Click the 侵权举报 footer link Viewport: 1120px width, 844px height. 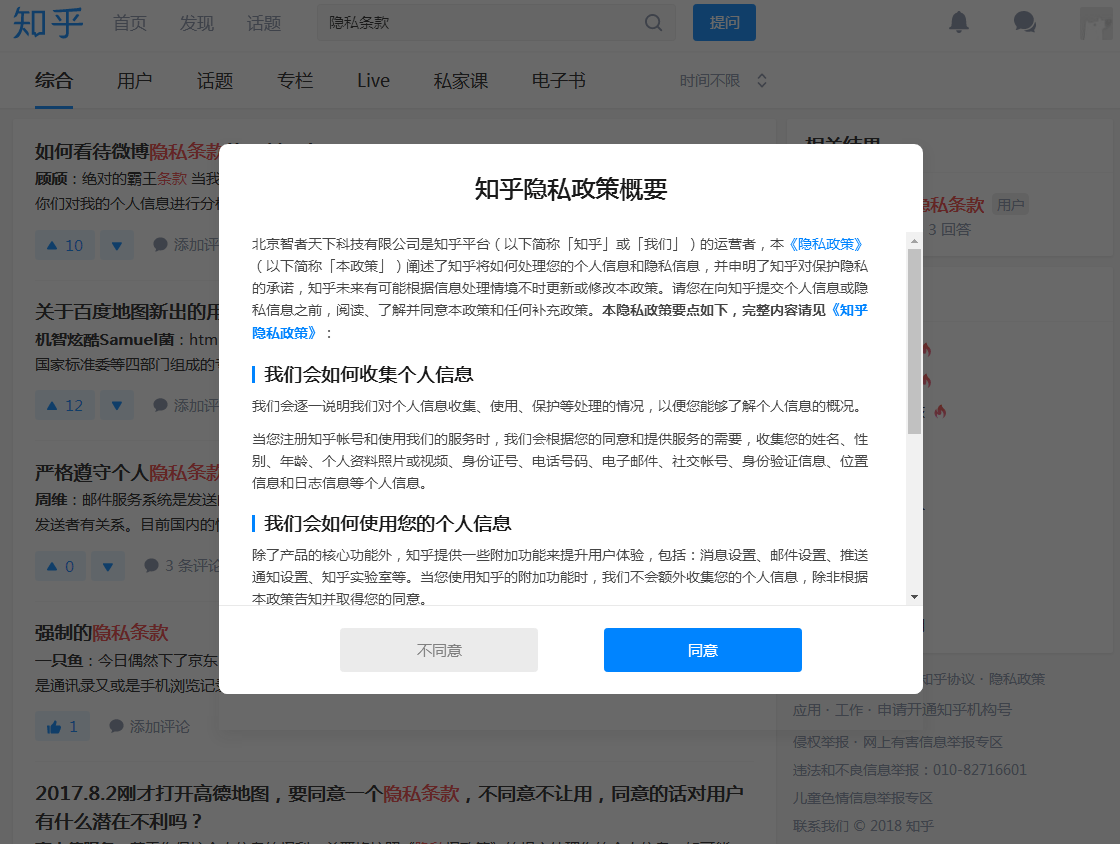[x=821, y=742]
